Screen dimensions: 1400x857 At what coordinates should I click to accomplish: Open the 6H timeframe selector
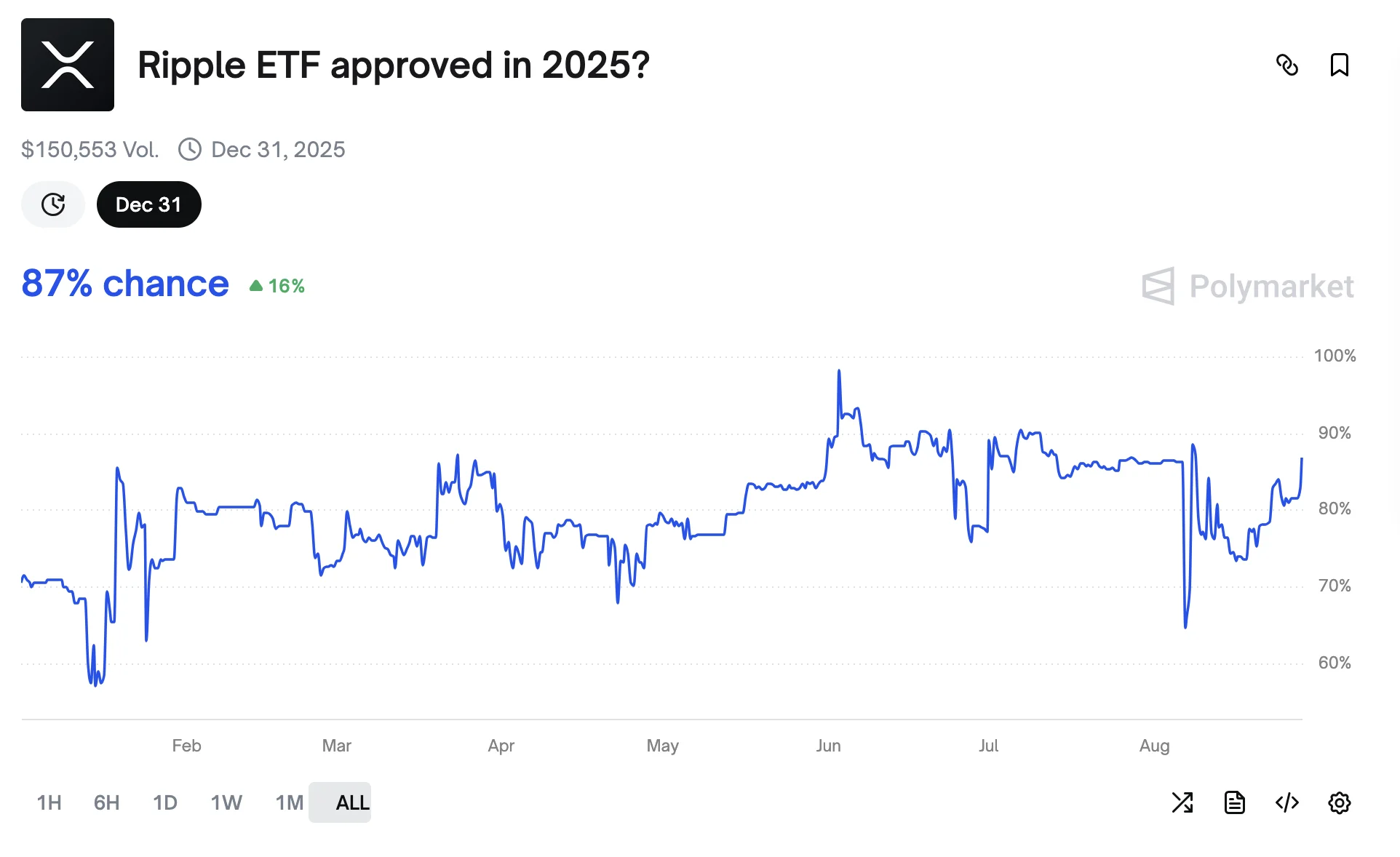click(x=106, y=802)
